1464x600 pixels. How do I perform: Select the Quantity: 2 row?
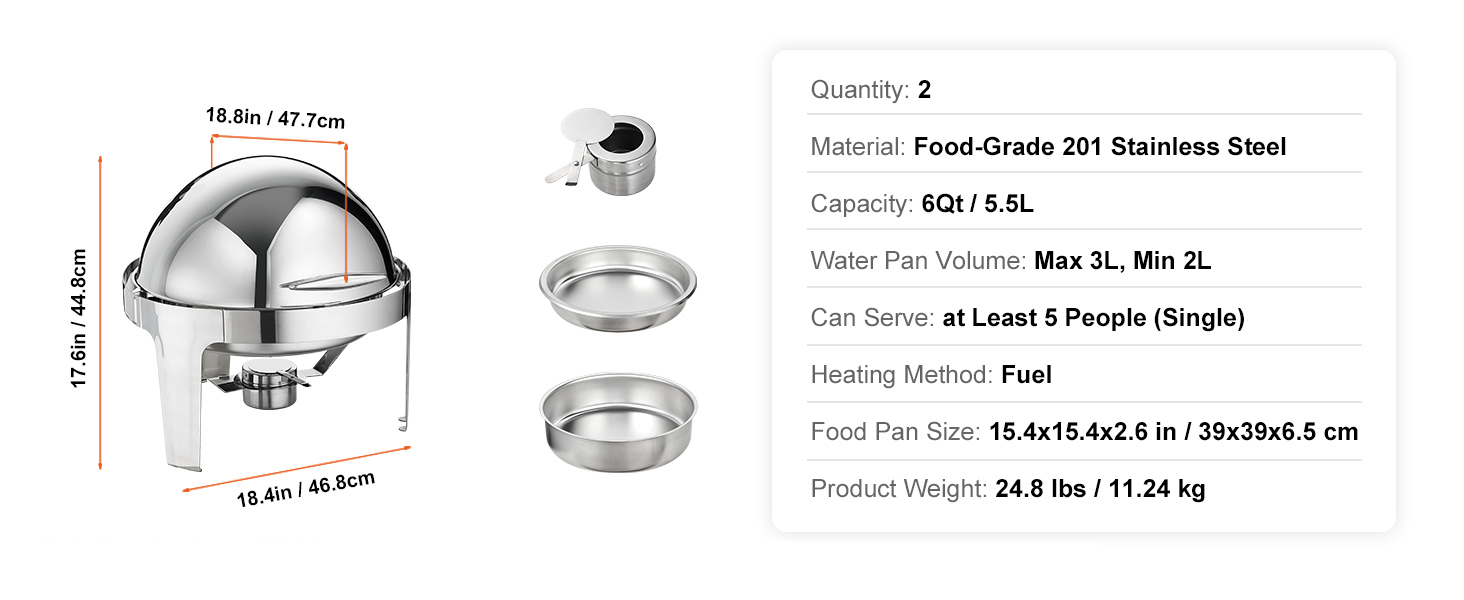tap(1084, 90)
